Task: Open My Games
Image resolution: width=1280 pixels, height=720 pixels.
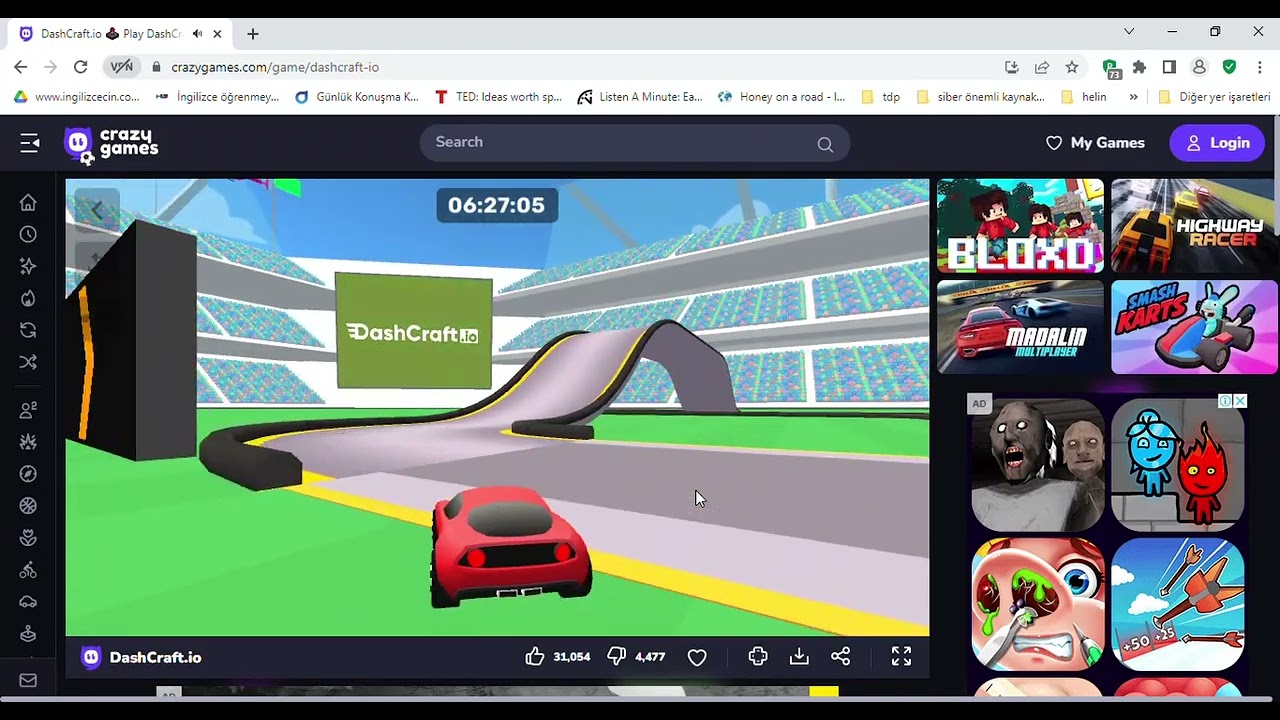Action: (1095, 143)
